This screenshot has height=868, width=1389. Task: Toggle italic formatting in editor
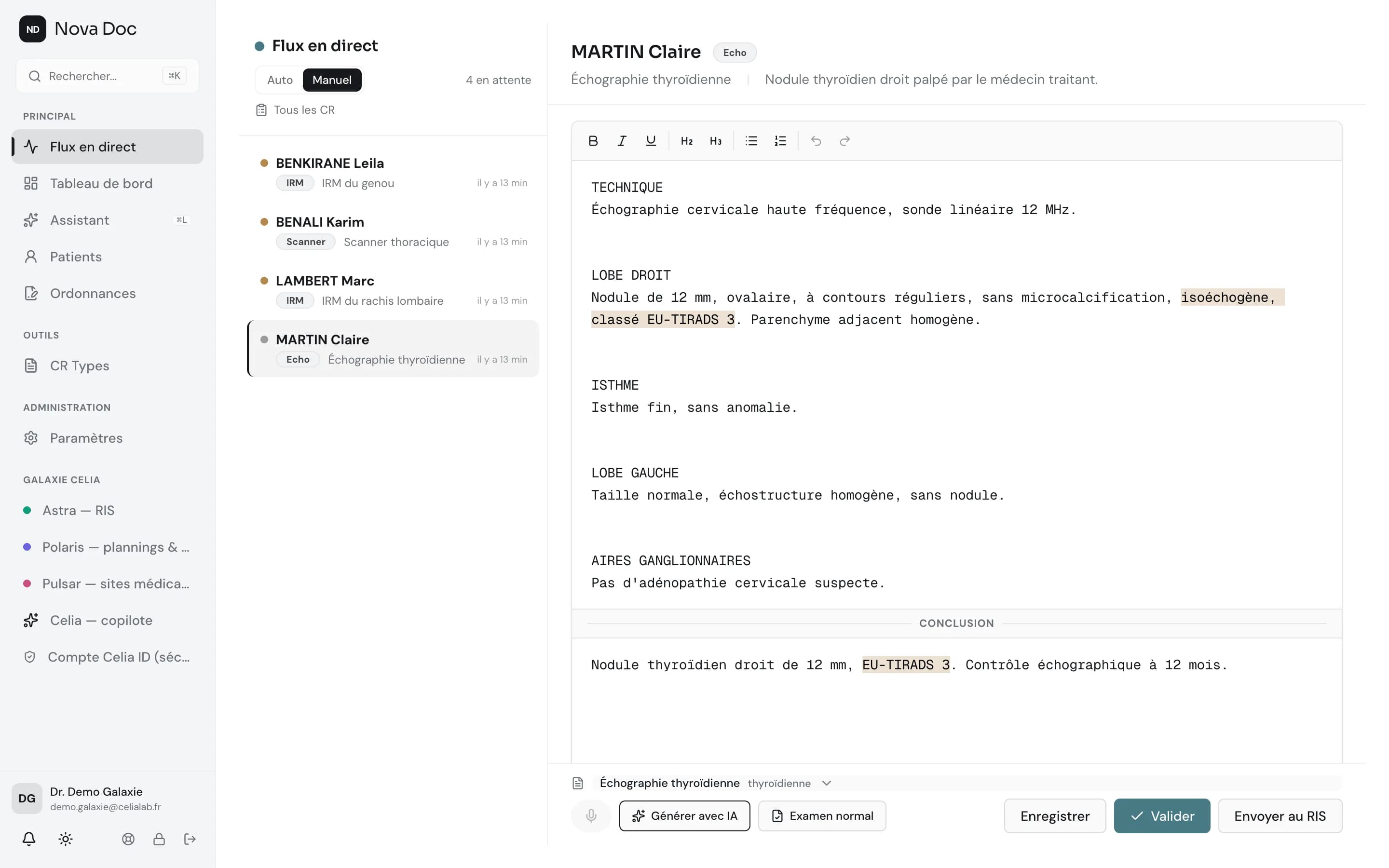point(622,141)
